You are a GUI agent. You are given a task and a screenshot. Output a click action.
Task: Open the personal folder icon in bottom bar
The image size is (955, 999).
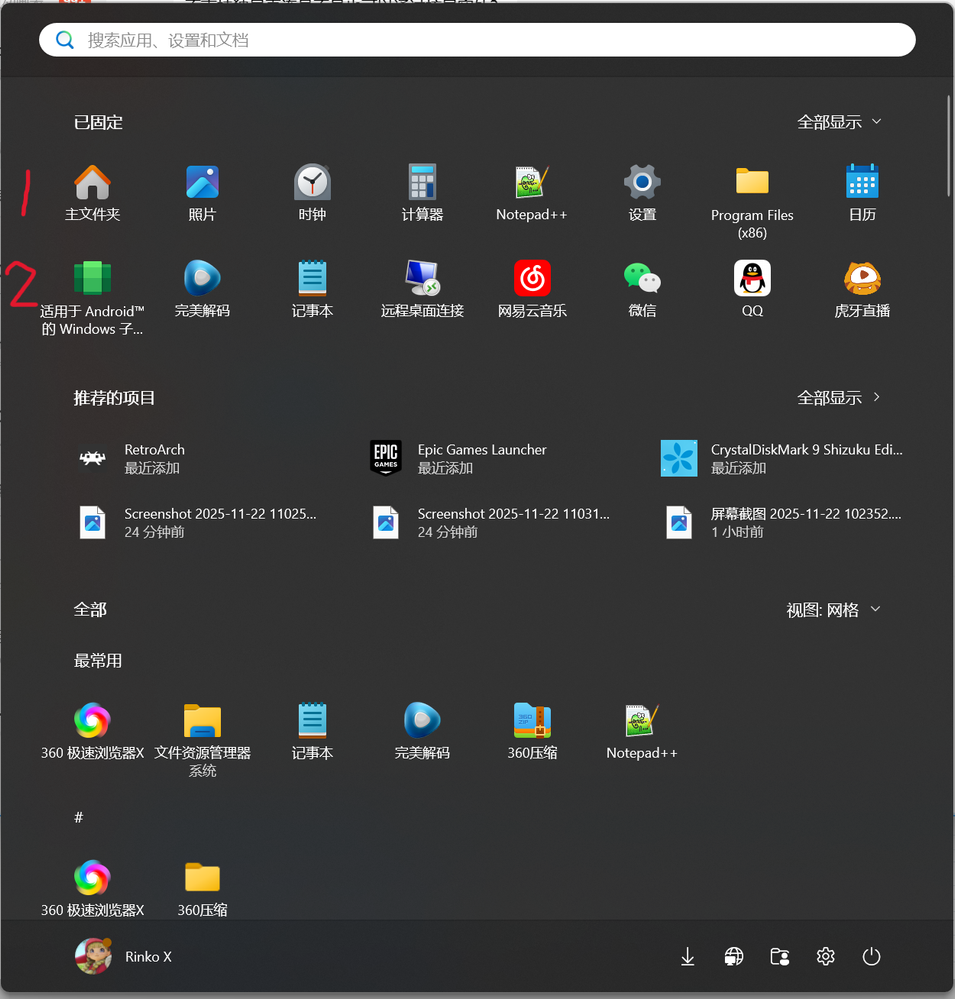coord(779,956)
